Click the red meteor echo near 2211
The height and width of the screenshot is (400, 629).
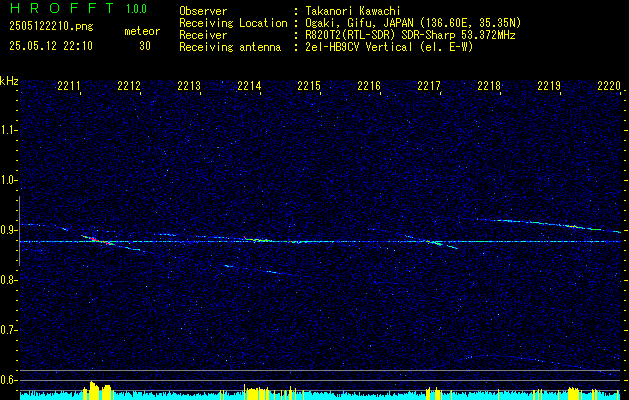(97, 240)
